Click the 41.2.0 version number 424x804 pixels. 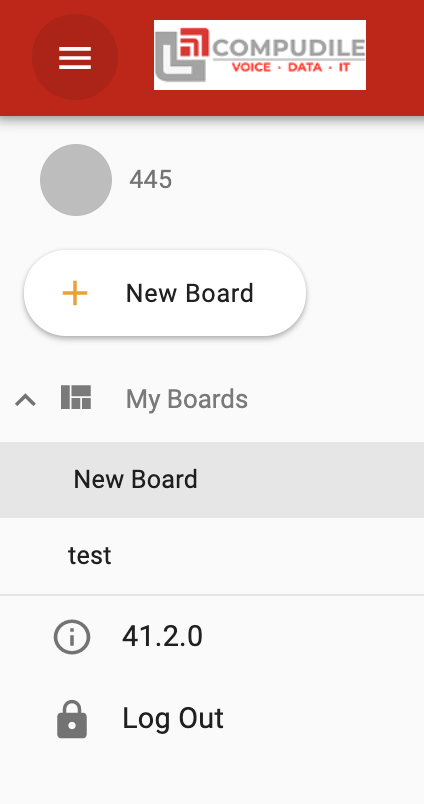coord(162,637)
